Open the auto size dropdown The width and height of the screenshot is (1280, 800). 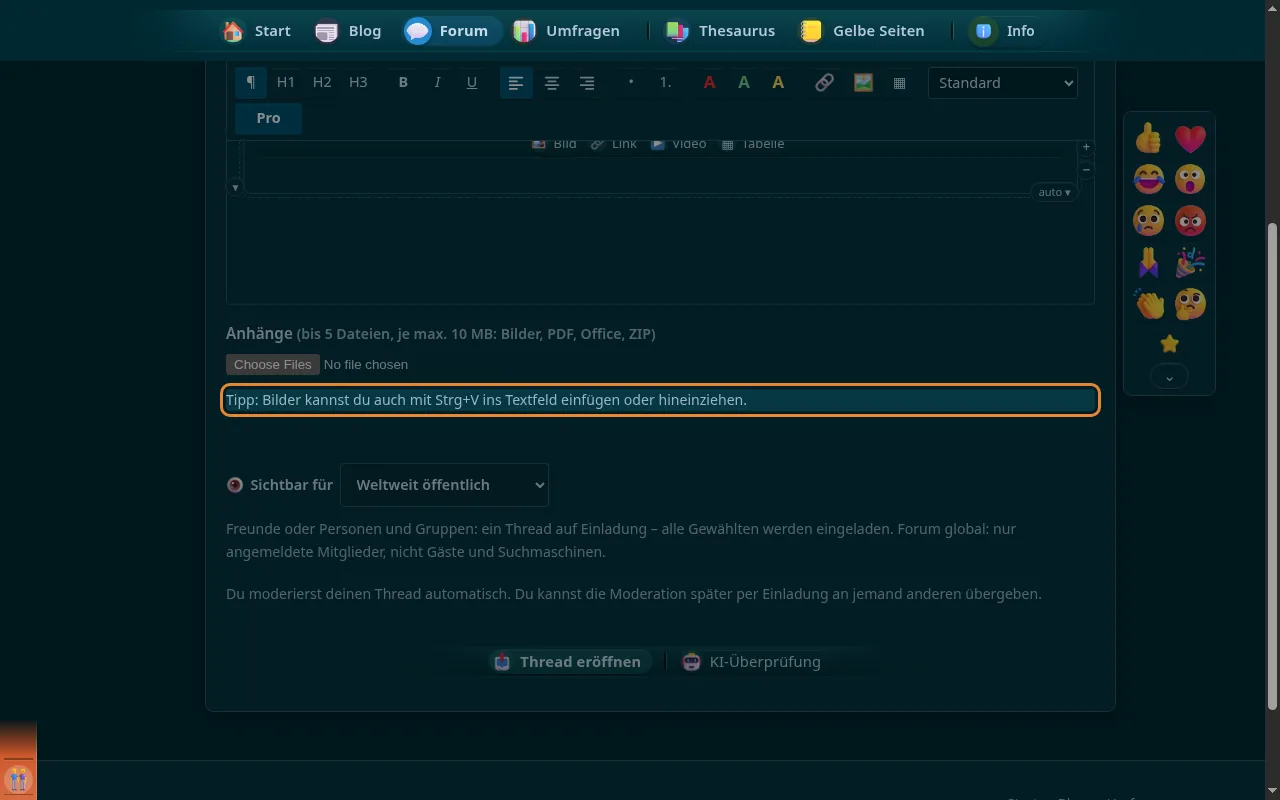click(x=1054, y=192)
